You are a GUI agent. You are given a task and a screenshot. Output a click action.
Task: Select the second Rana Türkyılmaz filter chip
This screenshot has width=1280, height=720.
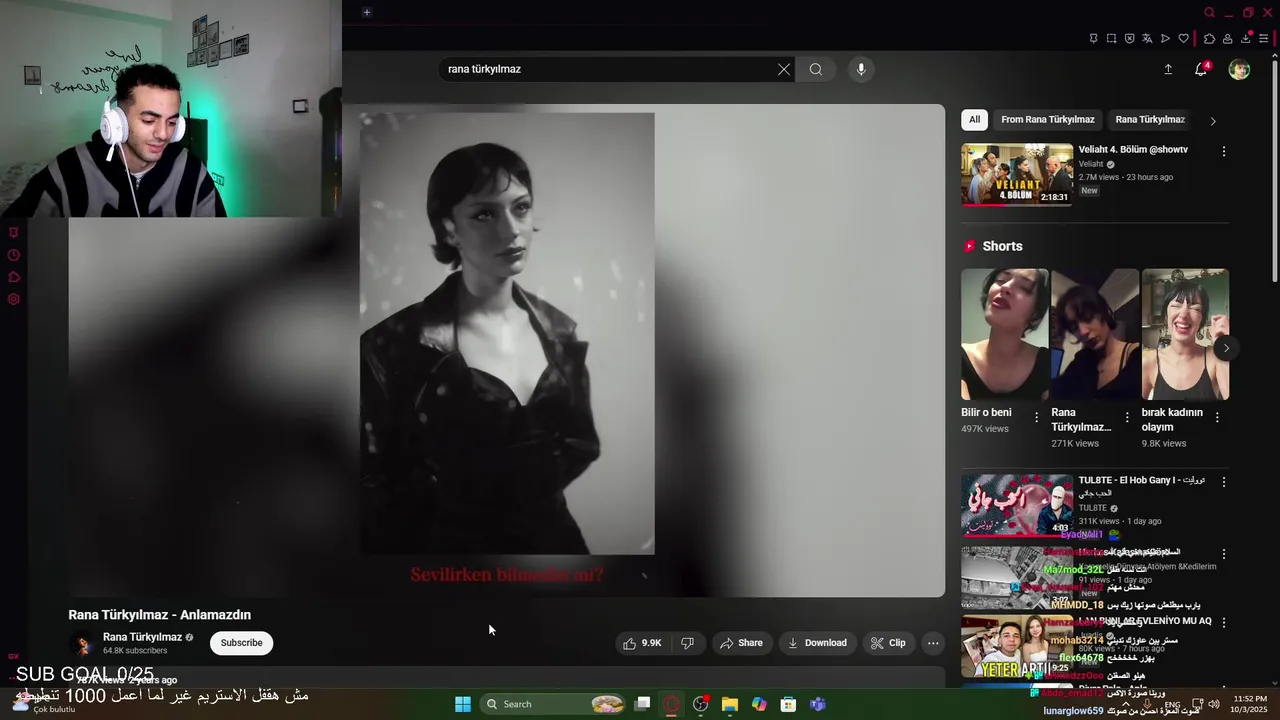[x=1150, y=120]
